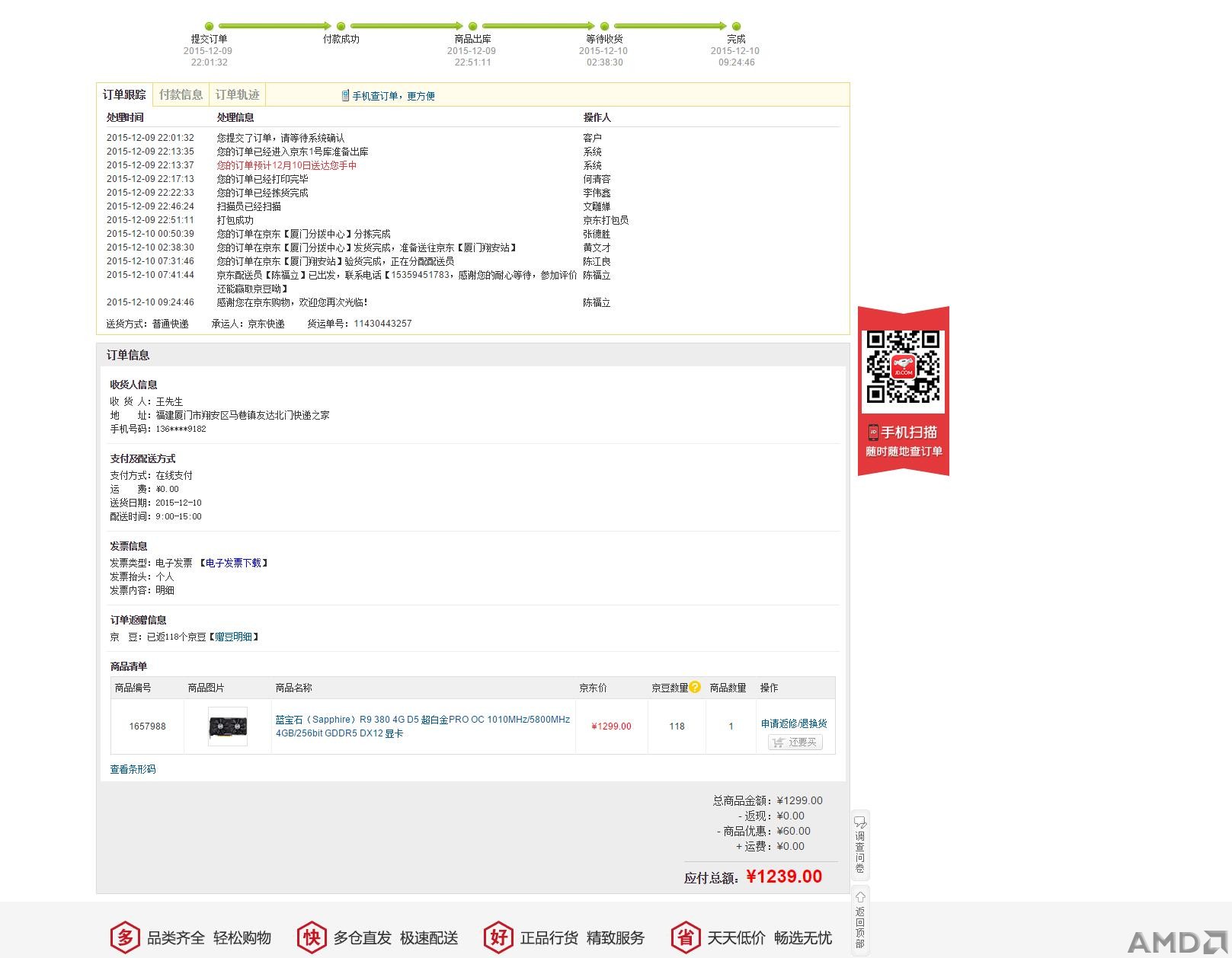
Task: Click the 商品优惠 ¥60.00 discount line
Action: 763,831
